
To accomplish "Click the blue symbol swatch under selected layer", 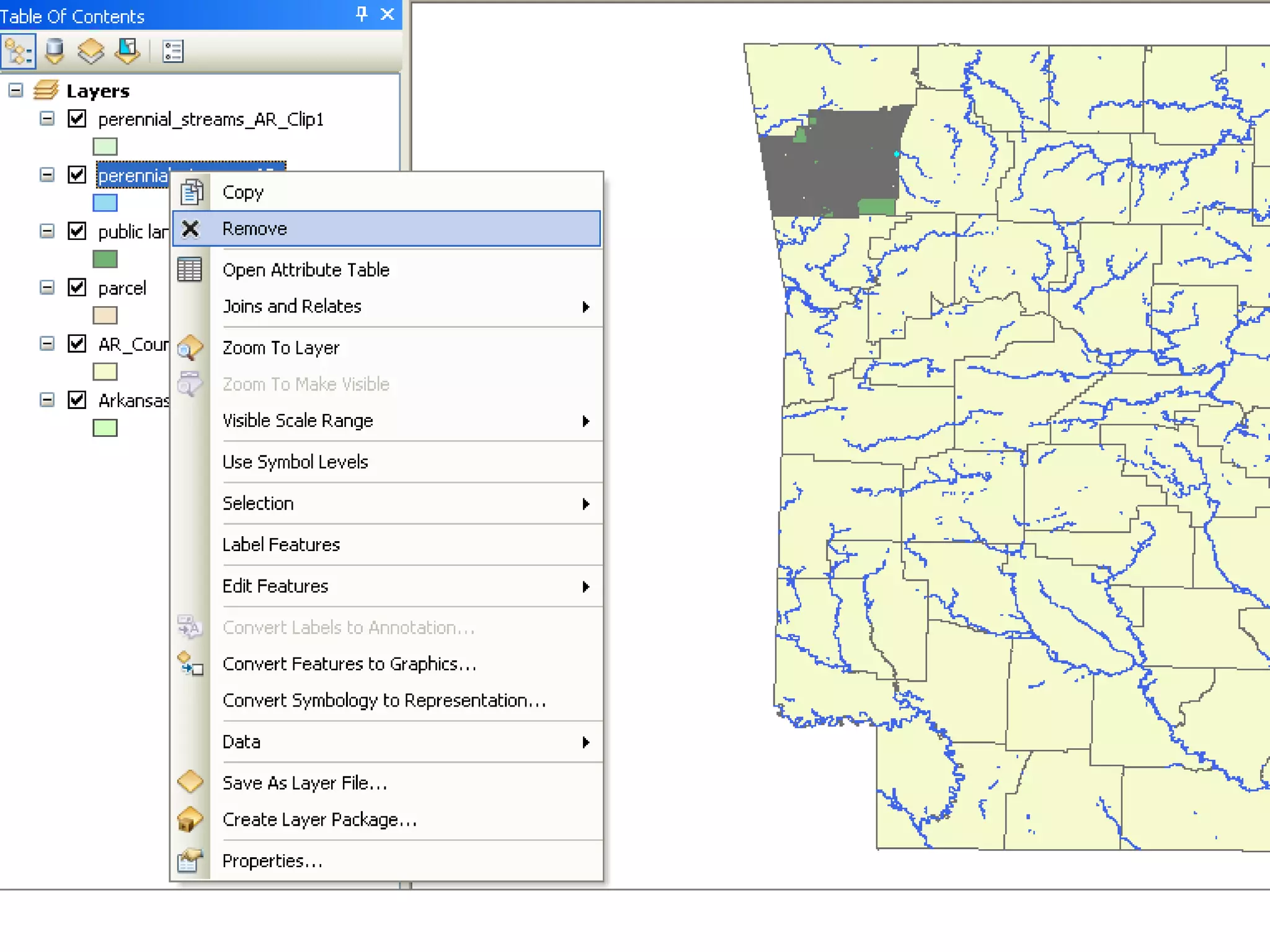I will click(105, 203).
